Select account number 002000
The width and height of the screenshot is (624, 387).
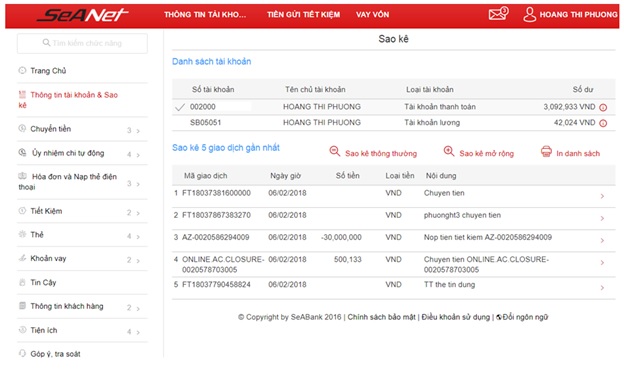(203, 107)
